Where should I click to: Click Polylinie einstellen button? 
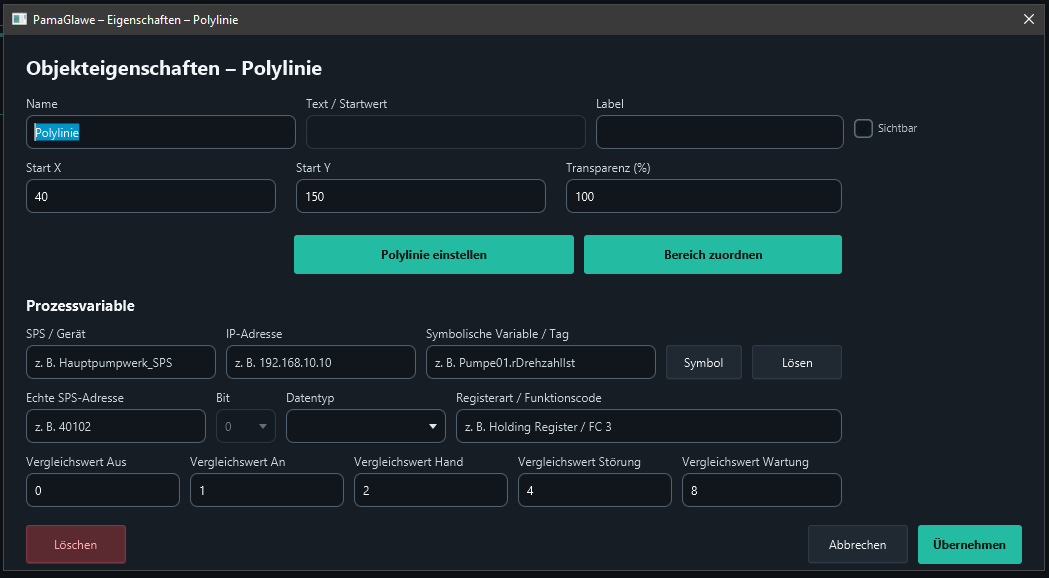434,254
